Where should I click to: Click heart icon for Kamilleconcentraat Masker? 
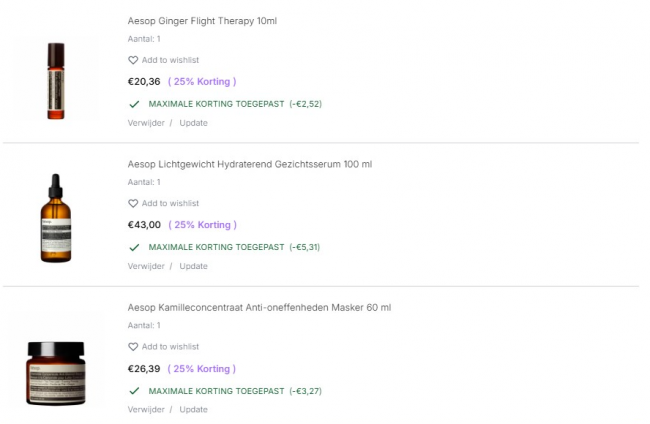tap(133, 347)
